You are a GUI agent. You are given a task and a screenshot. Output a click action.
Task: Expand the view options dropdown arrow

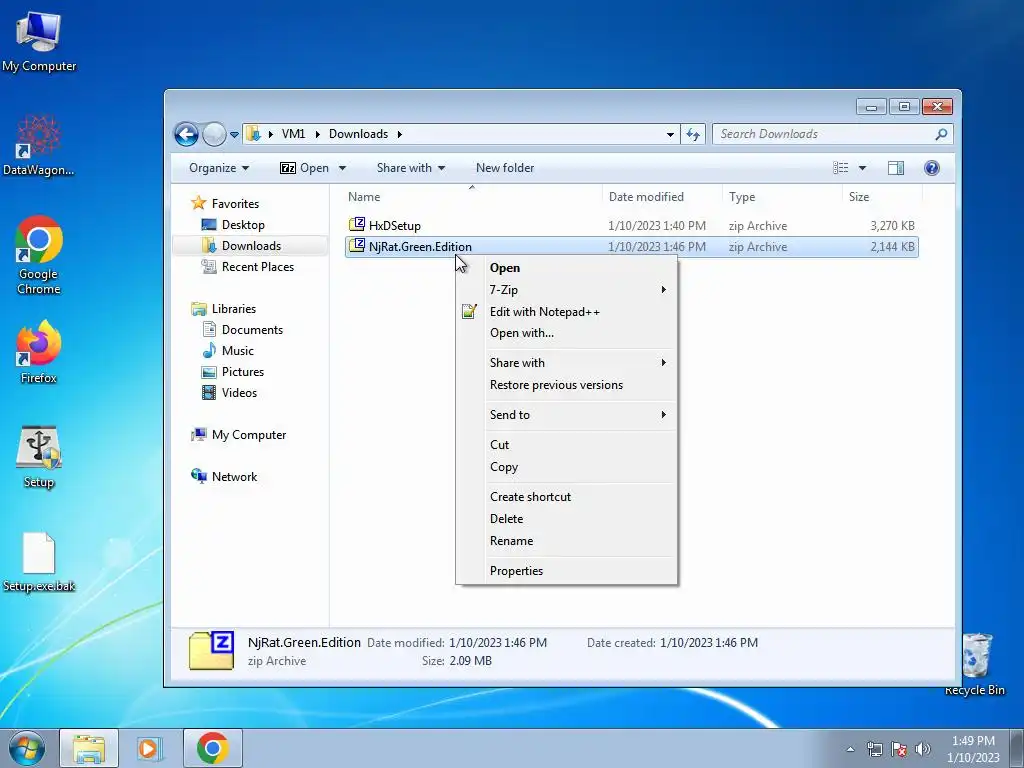[x=862, y=168]
